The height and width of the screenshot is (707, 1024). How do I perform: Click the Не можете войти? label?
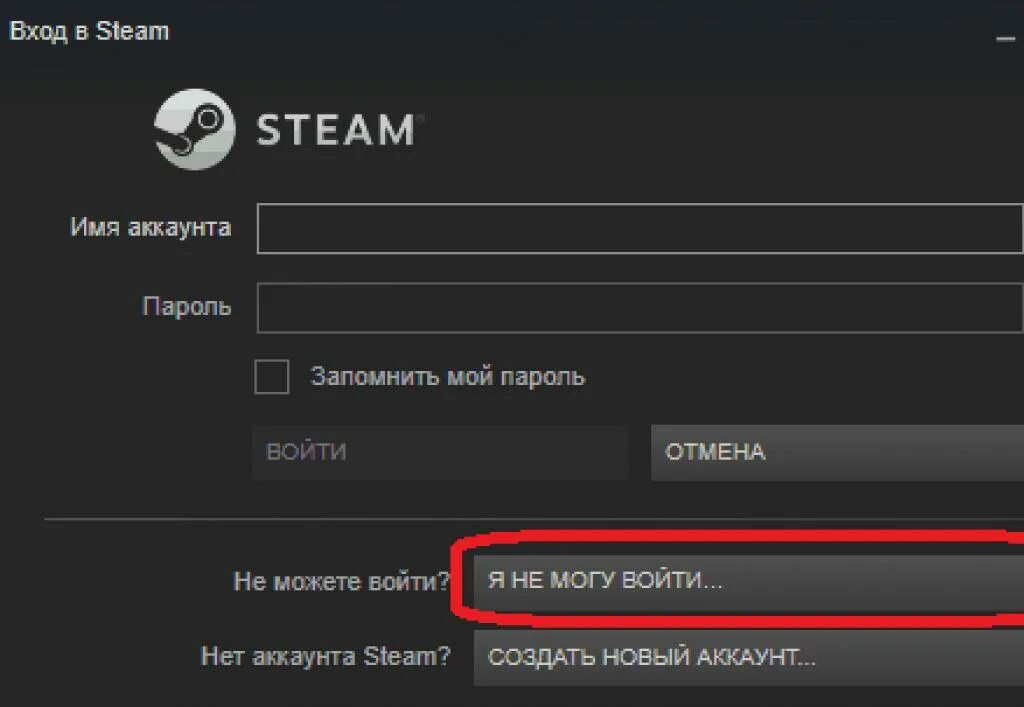[342, 581]
